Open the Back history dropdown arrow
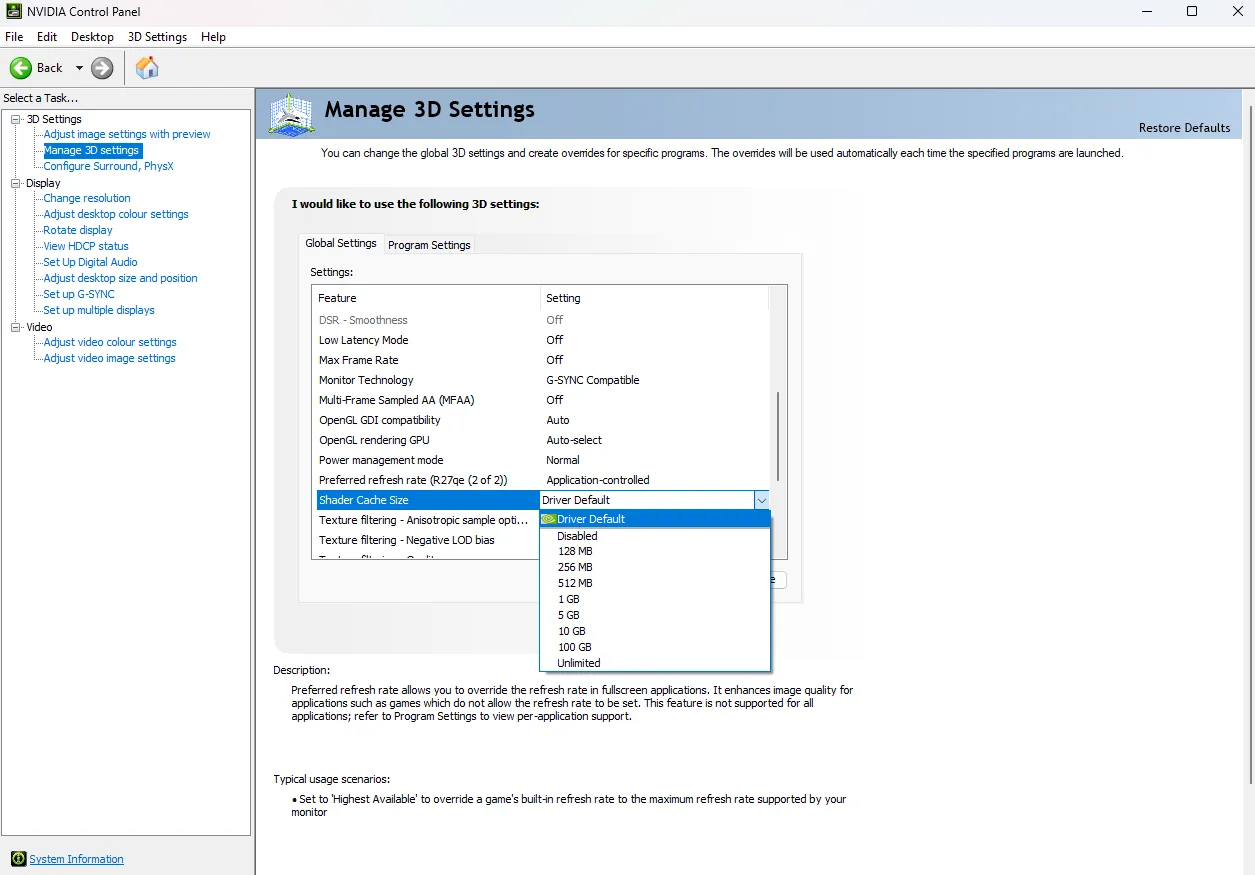This screenshot has width=1255, height=875. (x=79, y=68)
